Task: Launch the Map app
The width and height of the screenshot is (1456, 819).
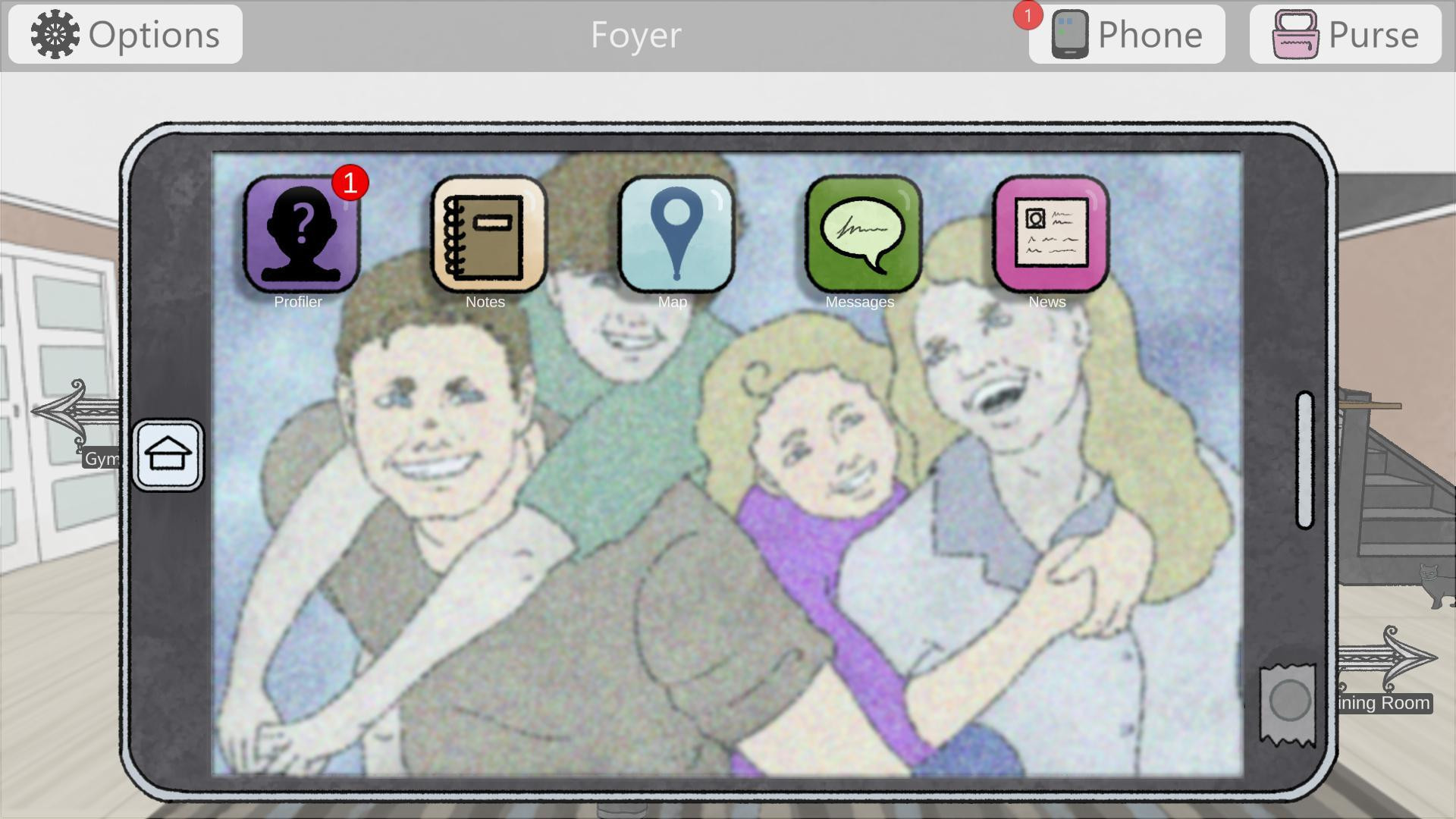Action: 676,234
